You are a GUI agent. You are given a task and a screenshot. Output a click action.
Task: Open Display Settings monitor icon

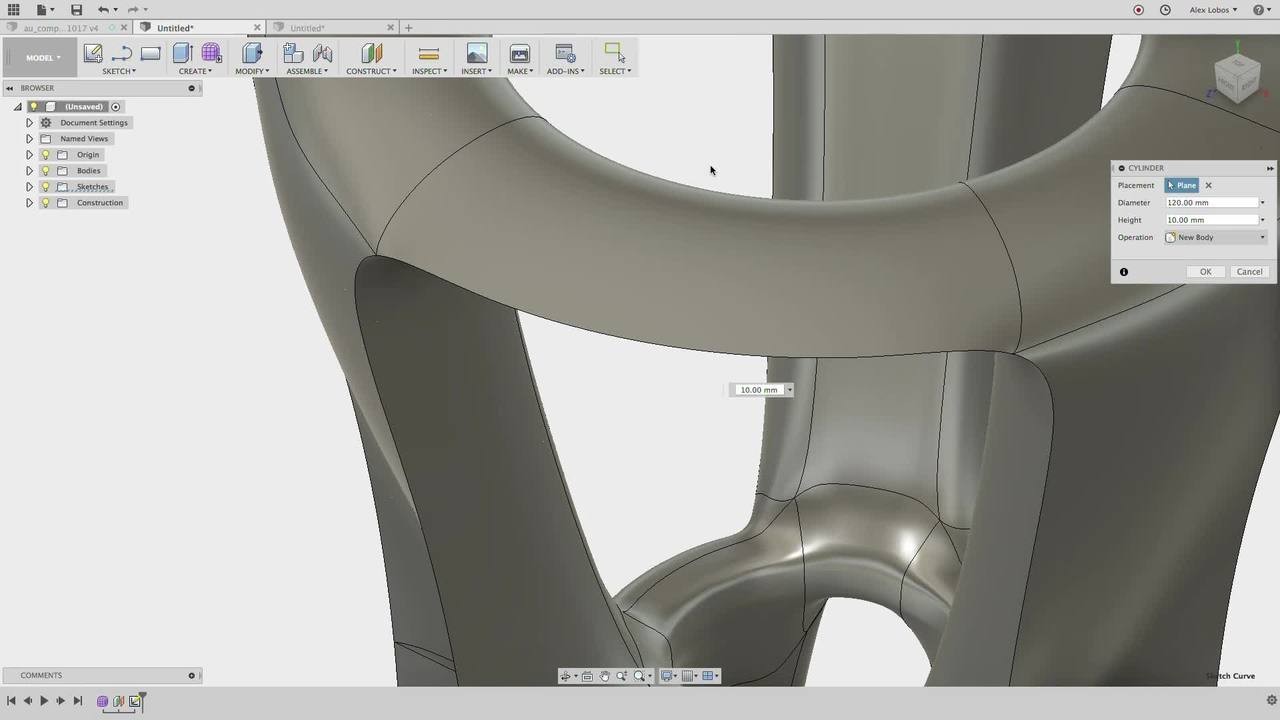[666, 676]
